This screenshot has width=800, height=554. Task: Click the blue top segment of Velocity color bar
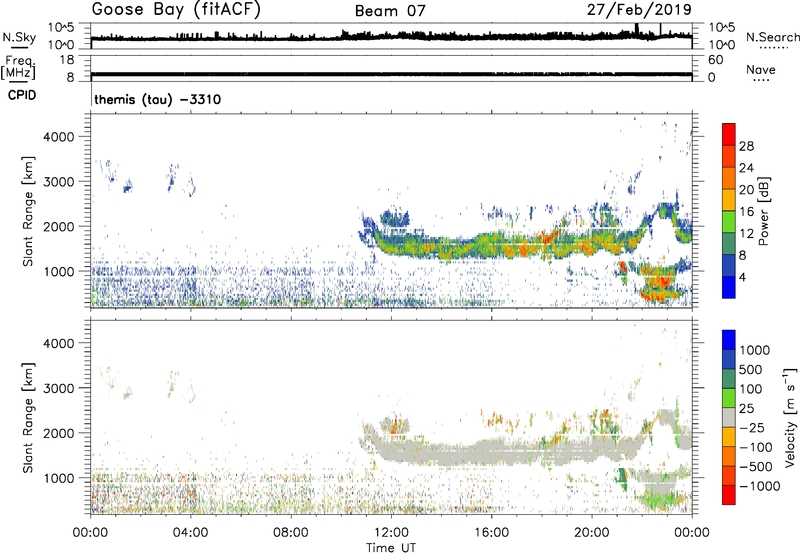pos(729,340)
